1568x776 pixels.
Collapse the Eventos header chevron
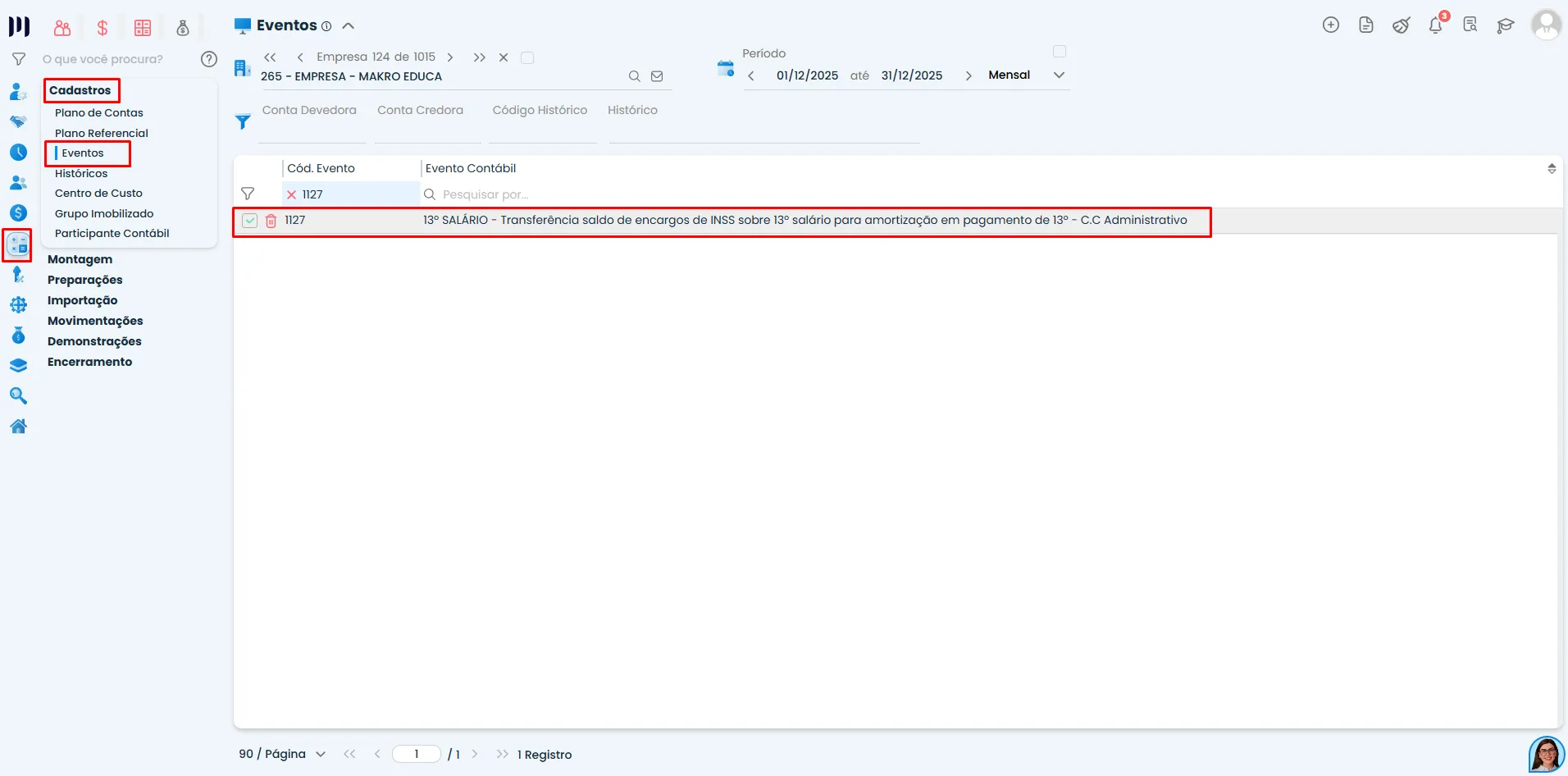349,25
